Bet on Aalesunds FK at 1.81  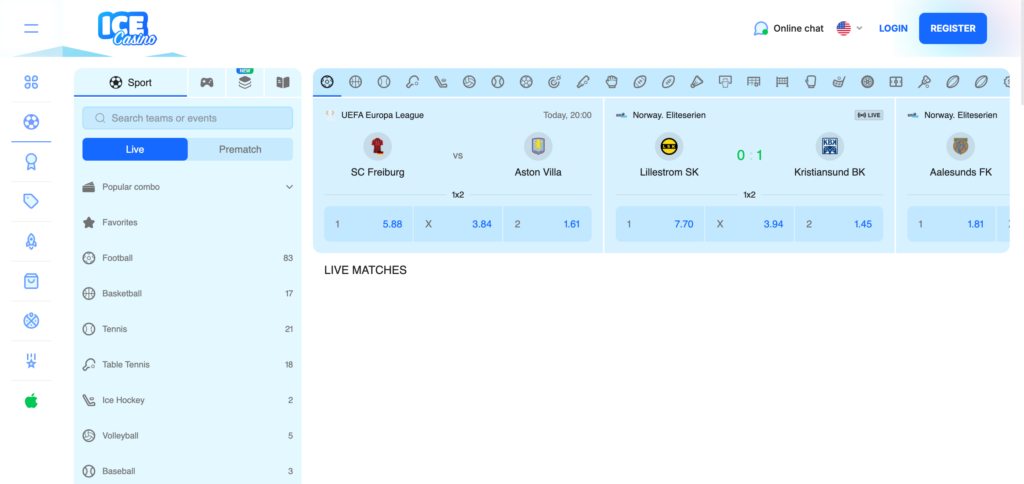pyautogui.click(x=951, y=224)
